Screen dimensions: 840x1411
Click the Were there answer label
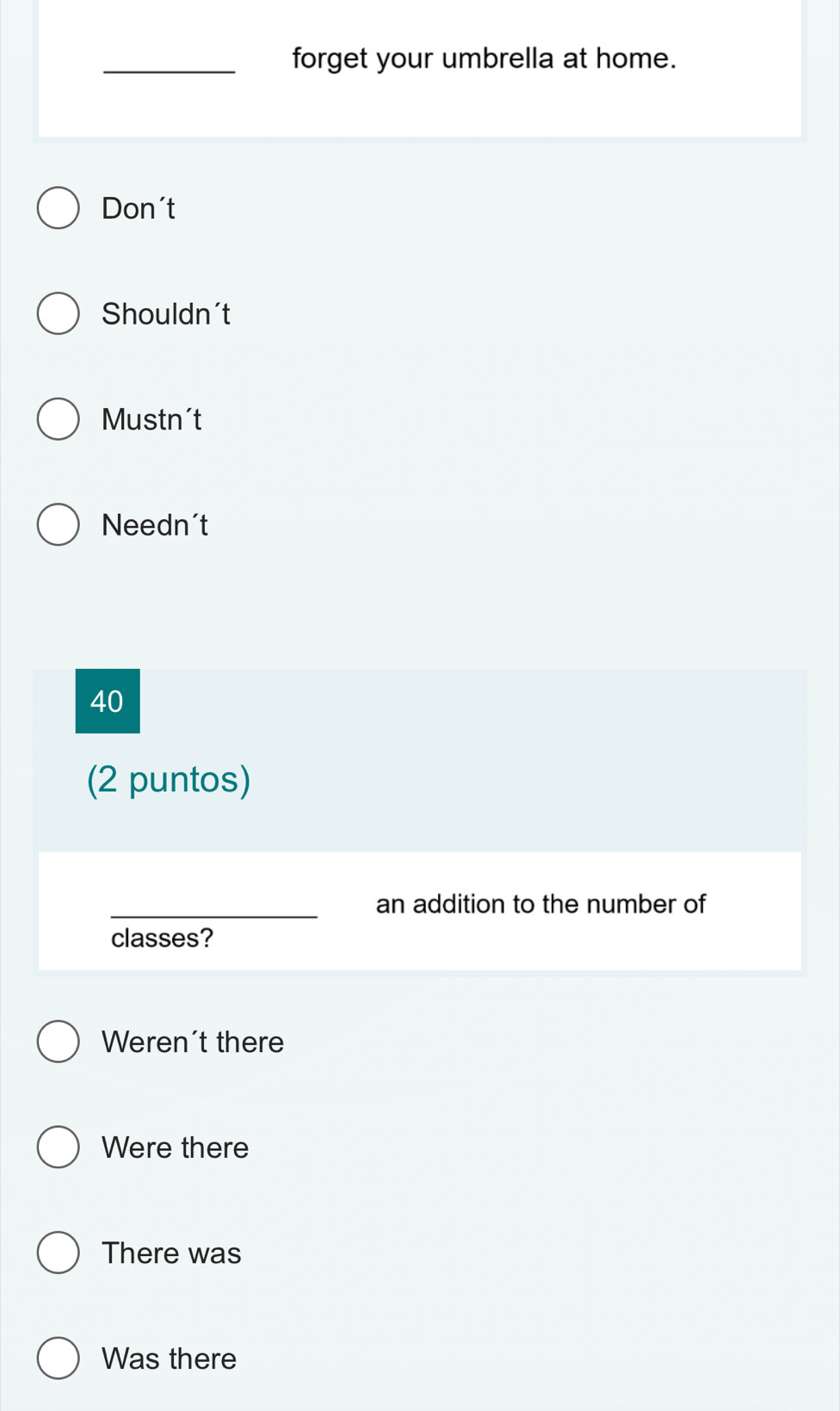click(176, 1148)
